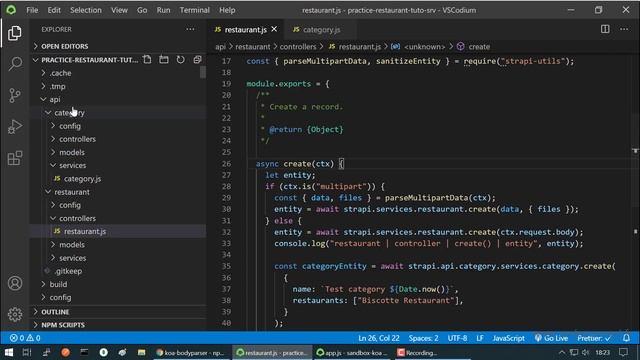
Task: Switch to app.js sandbox-koa taskbar window
Action: pos(352,352)
